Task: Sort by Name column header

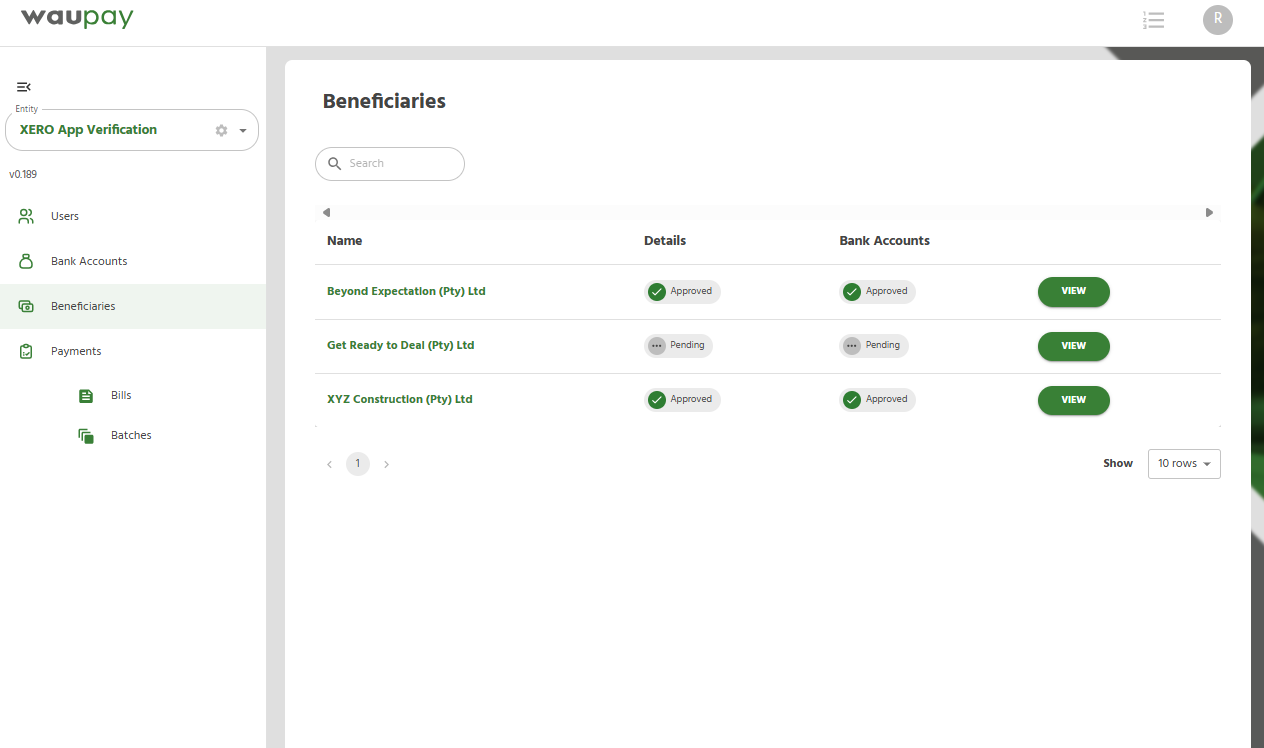Action: click(x=344, y=241)
